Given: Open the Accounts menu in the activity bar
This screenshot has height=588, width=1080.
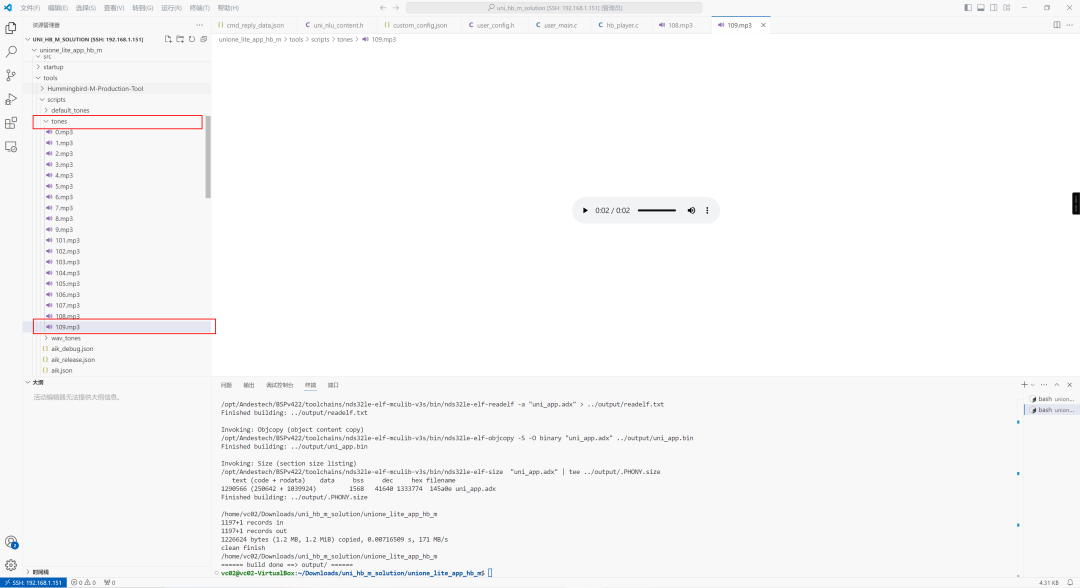Looking at the screenshot, I should [x=11, y=542].
